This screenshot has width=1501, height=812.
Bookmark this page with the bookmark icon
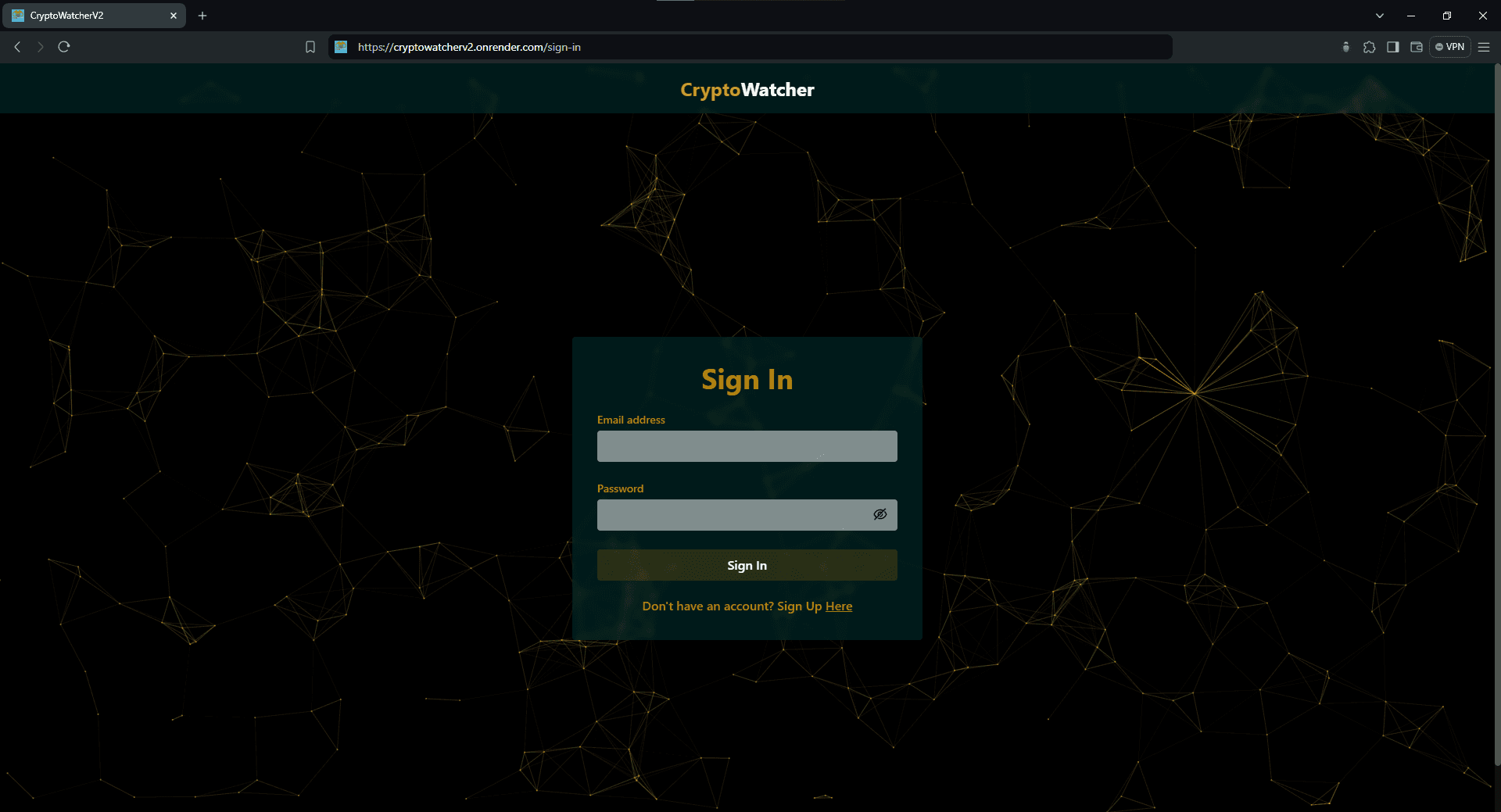(310, 47)
